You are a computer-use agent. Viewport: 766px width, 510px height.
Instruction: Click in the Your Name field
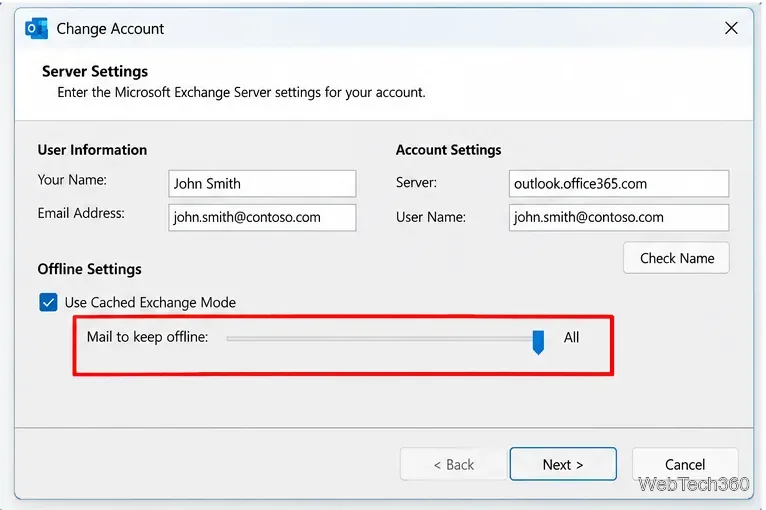(x=262, y=184)
